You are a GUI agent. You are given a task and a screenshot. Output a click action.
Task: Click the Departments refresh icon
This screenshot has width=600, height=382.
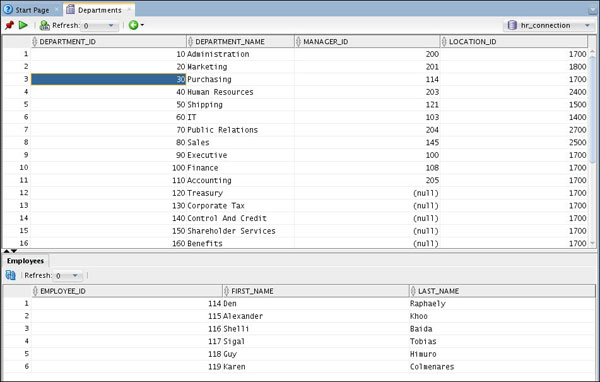[x=45, y=25]
